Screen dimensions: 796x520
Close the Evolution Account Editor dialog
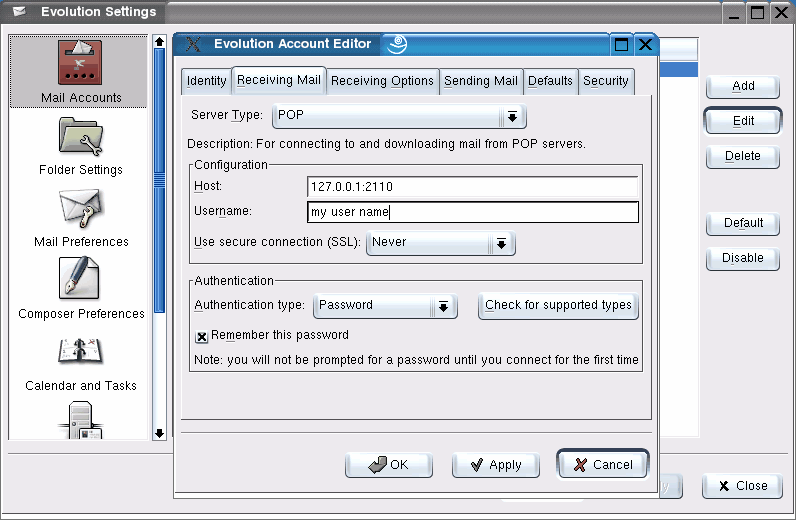point(645,45)
